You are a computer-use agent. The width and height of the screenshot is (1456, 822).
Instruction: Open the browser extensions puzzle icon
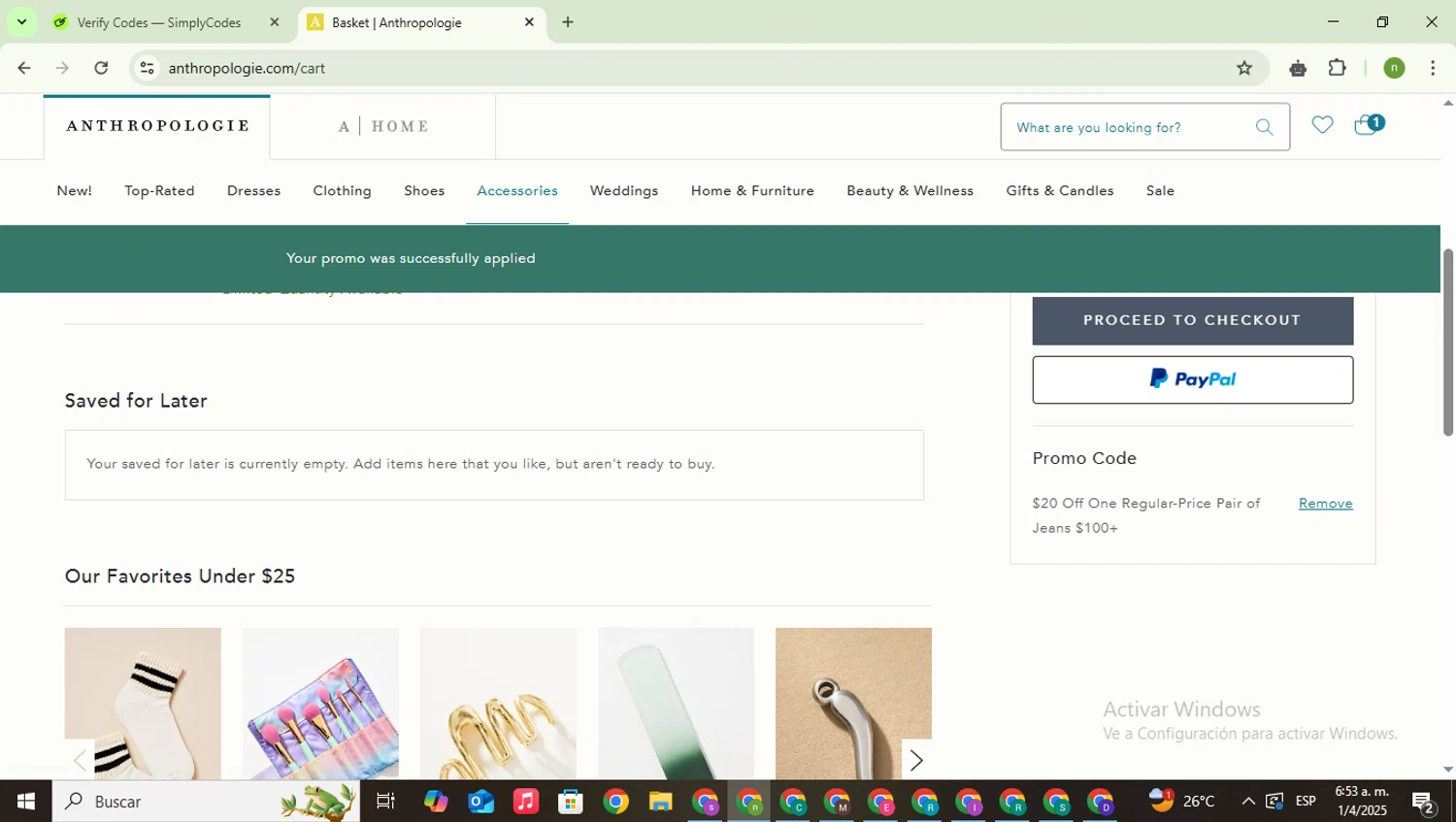click(1338, 68)
